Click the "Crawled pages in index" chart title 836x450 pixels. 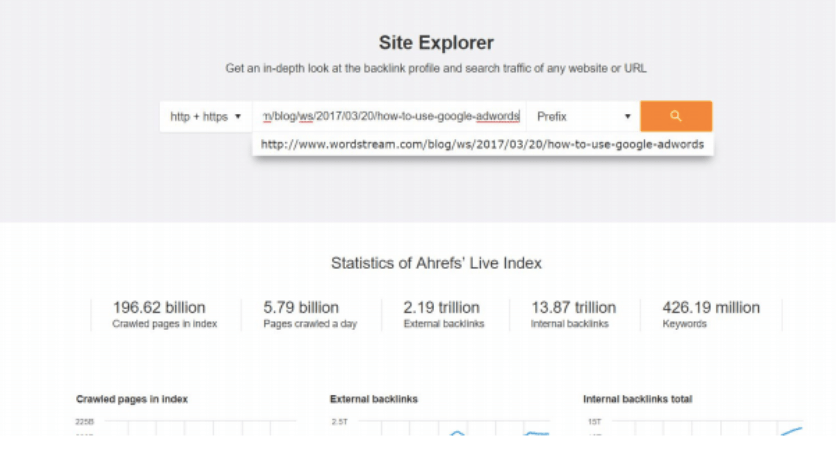132,399
